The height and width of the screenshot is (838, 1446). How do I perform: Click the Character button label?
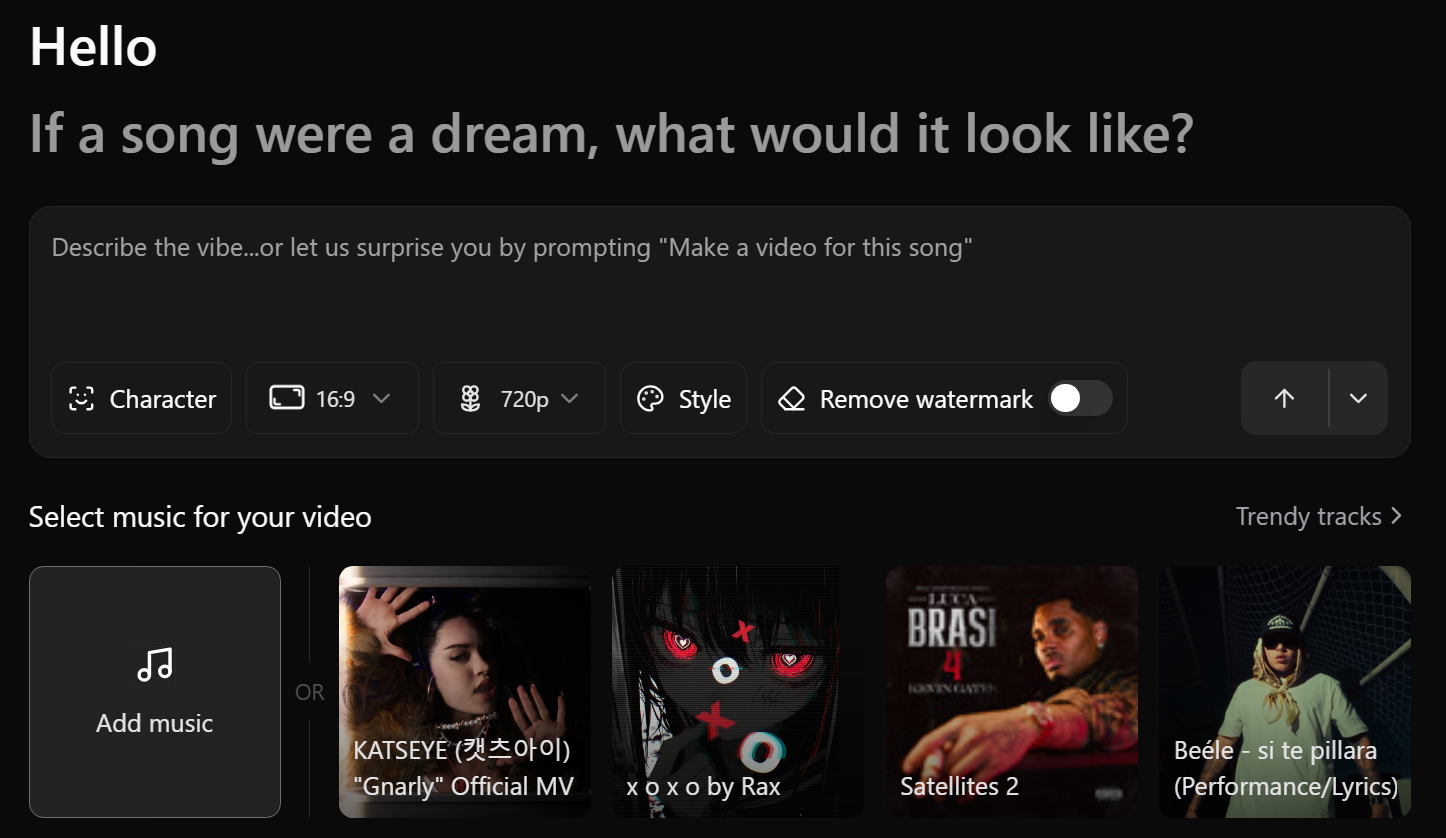click(162, 399)
